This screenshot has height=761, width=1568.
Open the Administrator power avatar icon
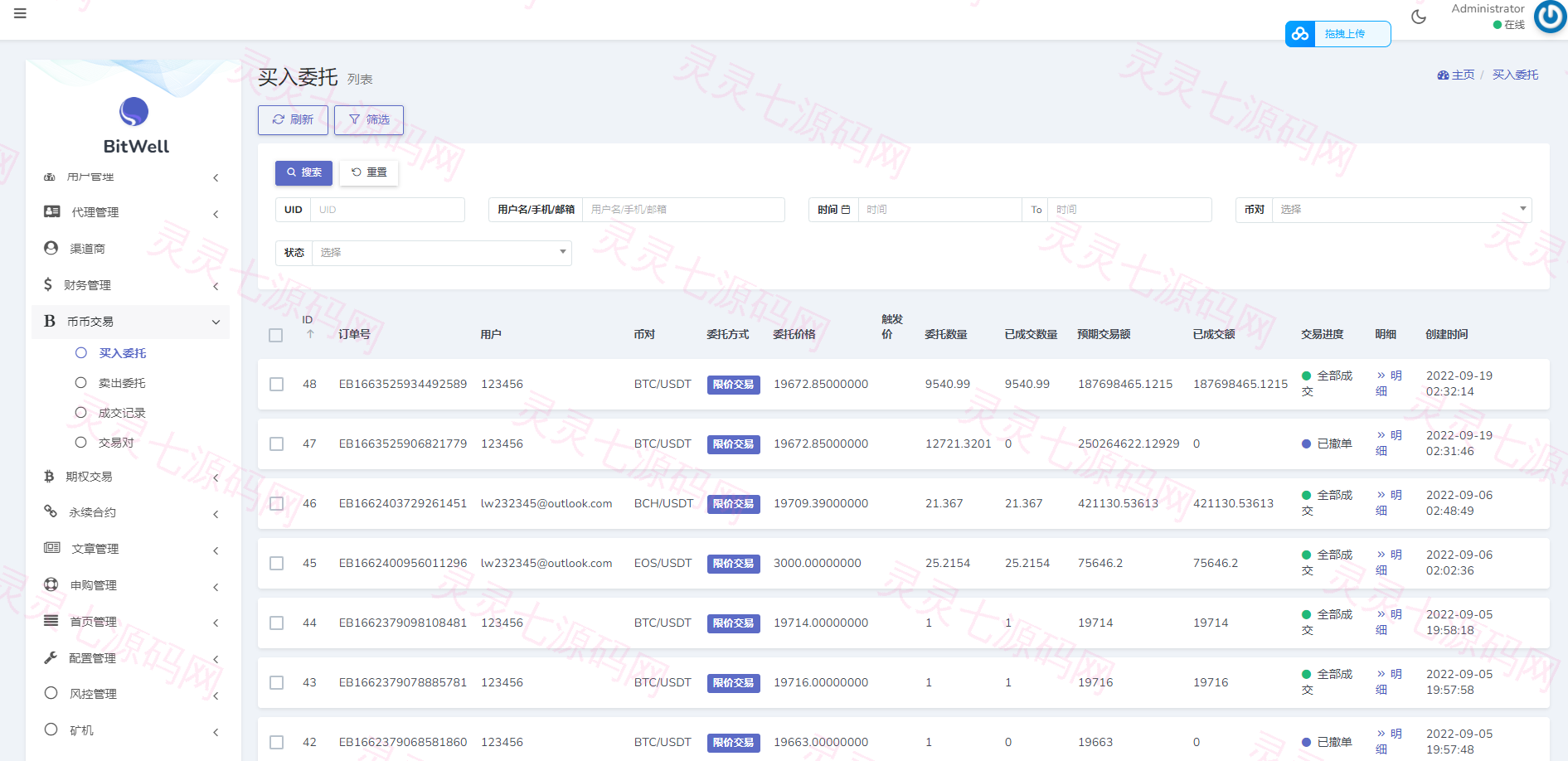point(1550,17)
